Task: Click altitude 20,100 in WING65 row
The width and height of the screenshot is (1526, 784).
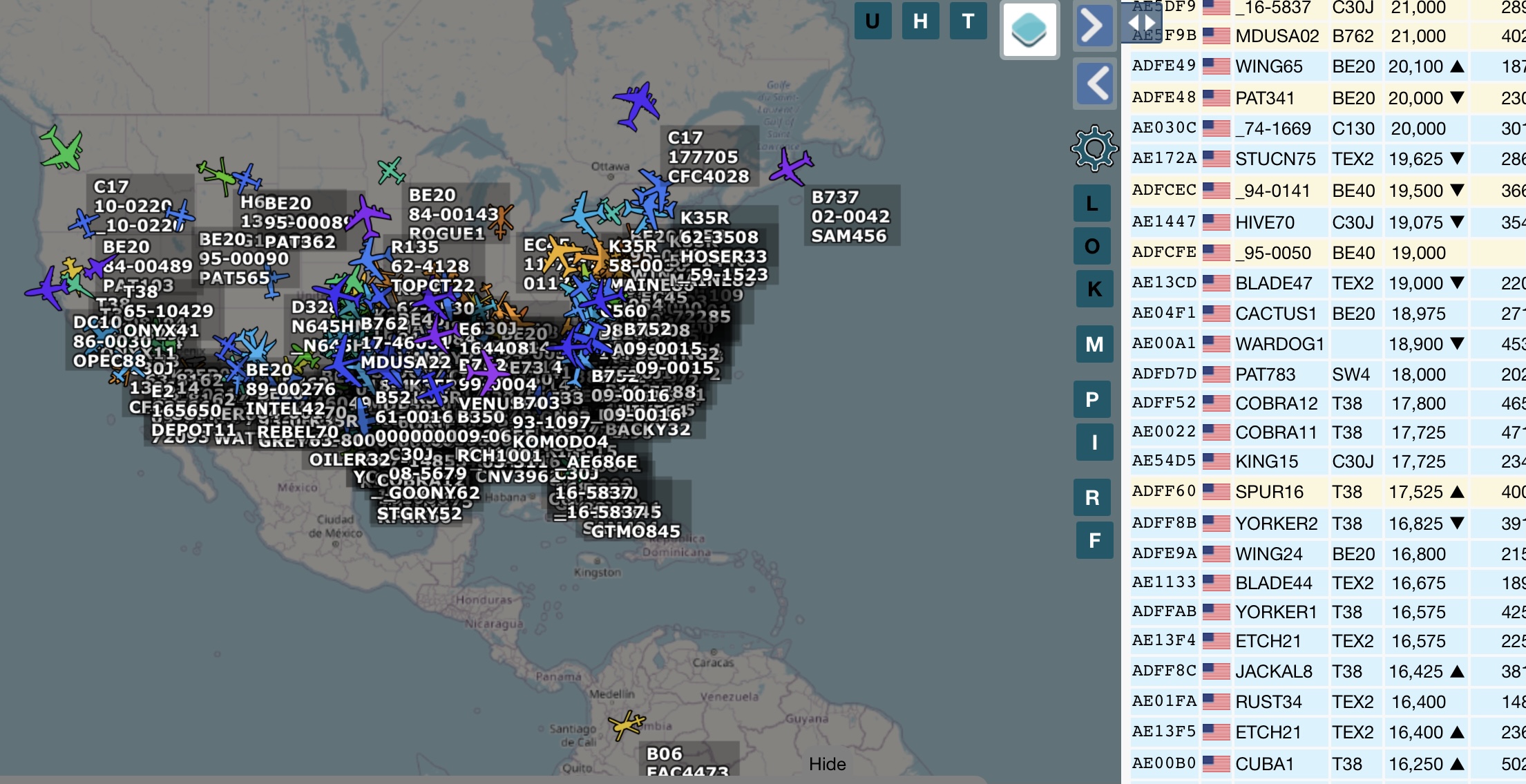Action: [x=1415, y=66]
